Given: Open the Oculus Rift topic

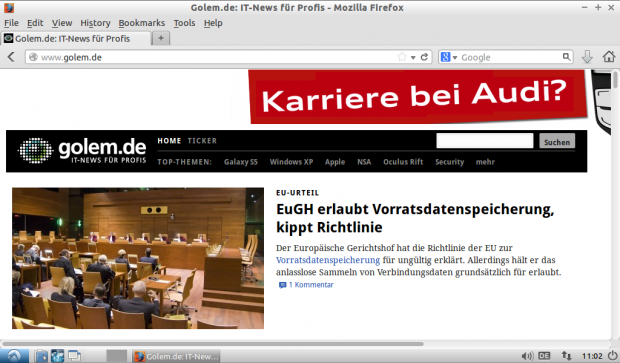Looking at the screenshot, I should point(403,162).
